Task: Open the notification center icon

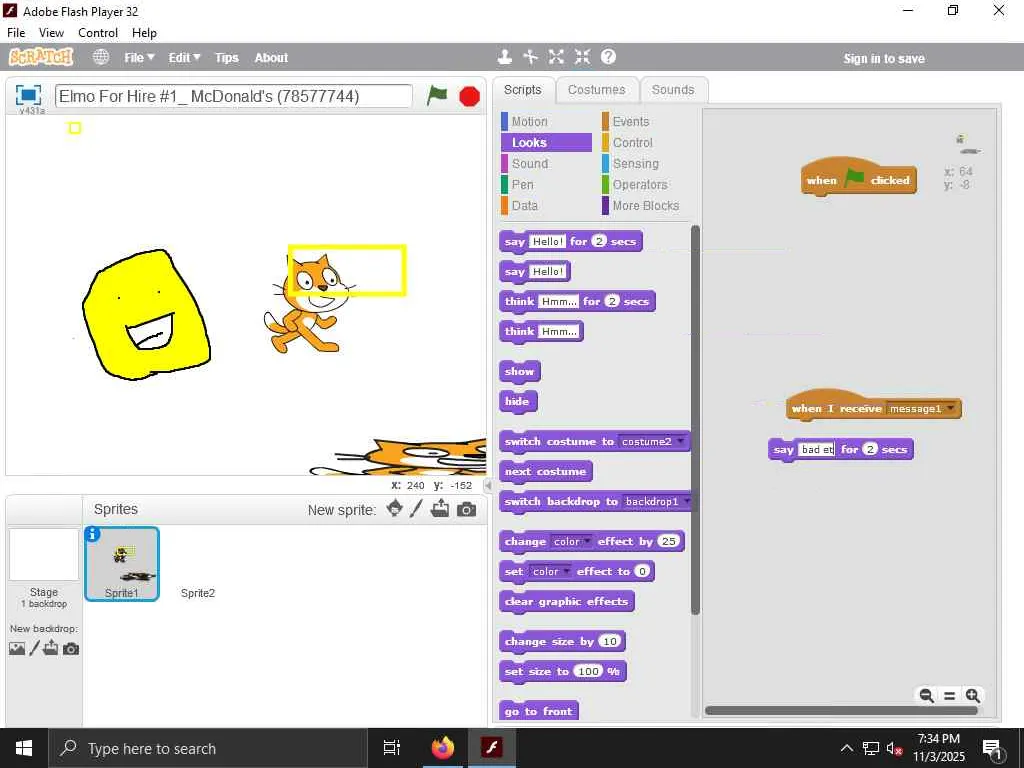Action: 992,749
